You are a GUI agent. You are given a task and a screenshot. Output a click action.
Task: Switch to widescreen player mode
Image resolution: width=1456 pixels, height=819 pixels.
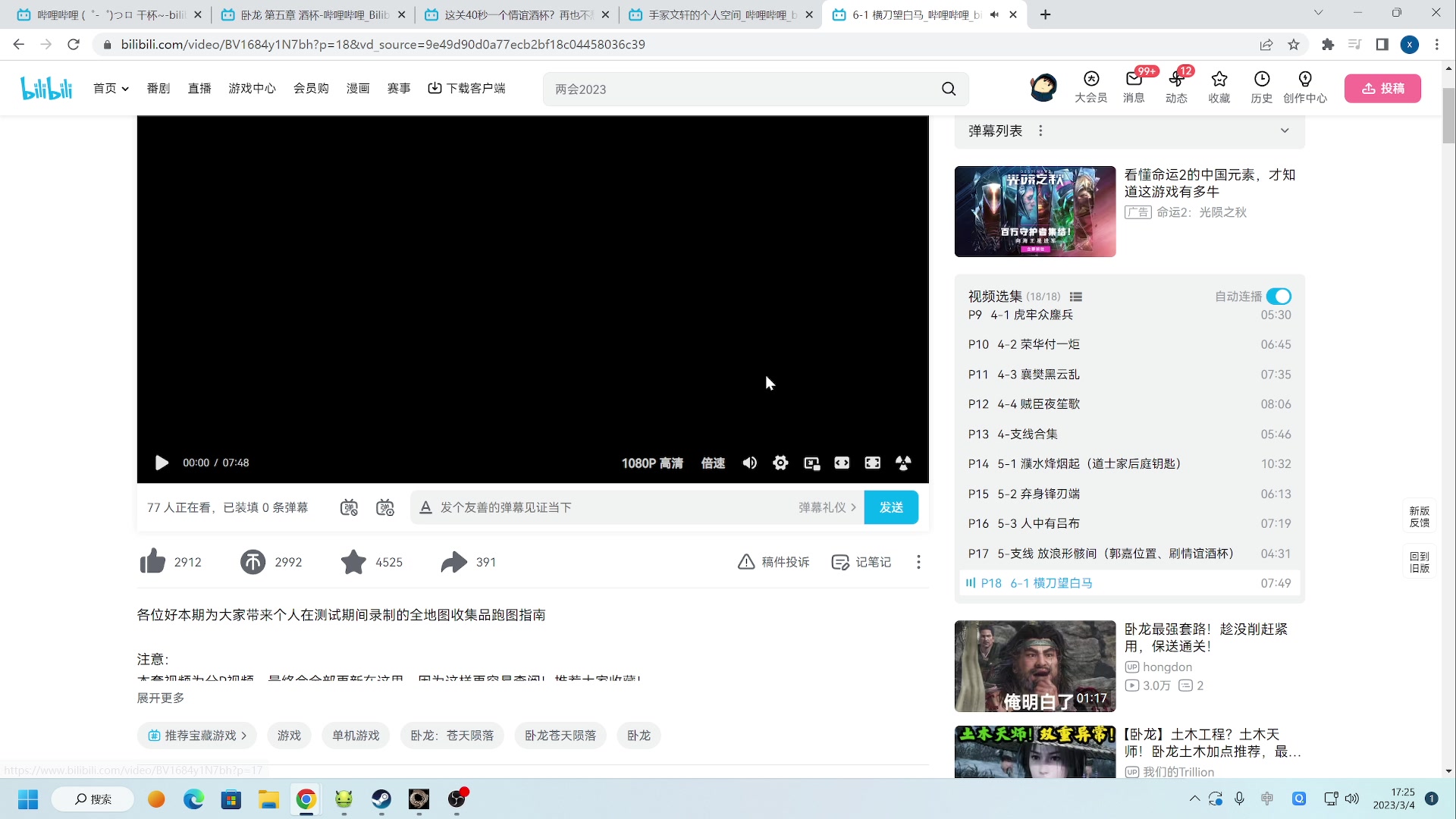coord(842,463)
